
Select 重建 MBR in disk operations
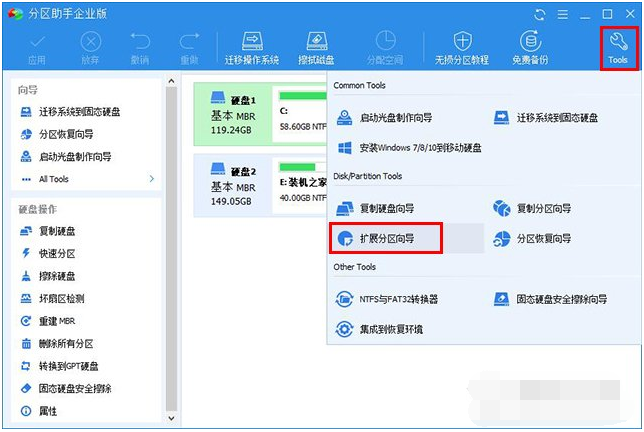pyautogui.click(x=58, y=321)
